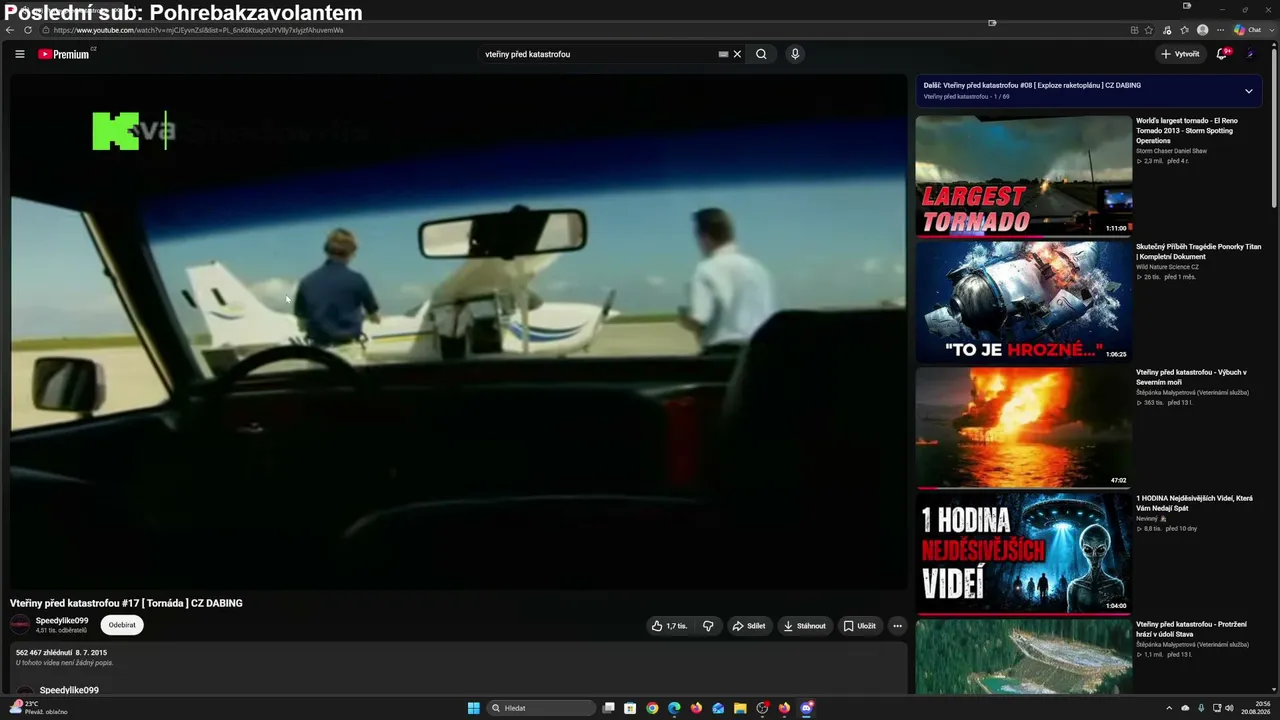Share the video via Sdílet
Screen dimensions: 1280x720
click(749, 626)
